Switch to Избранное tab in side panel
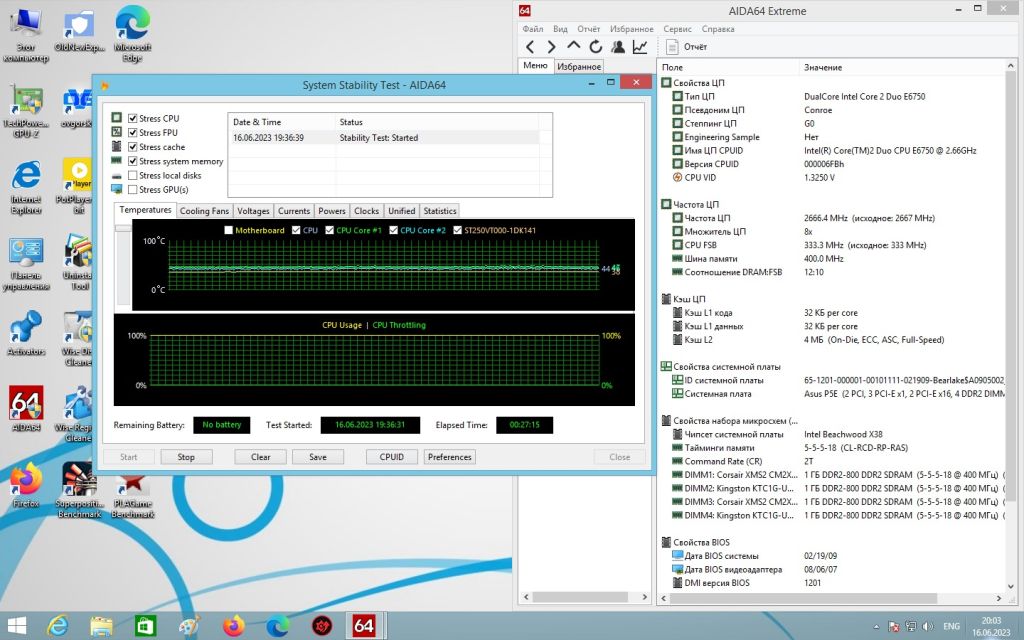This screenshot has width=1024, height=640. coord(579,67)
